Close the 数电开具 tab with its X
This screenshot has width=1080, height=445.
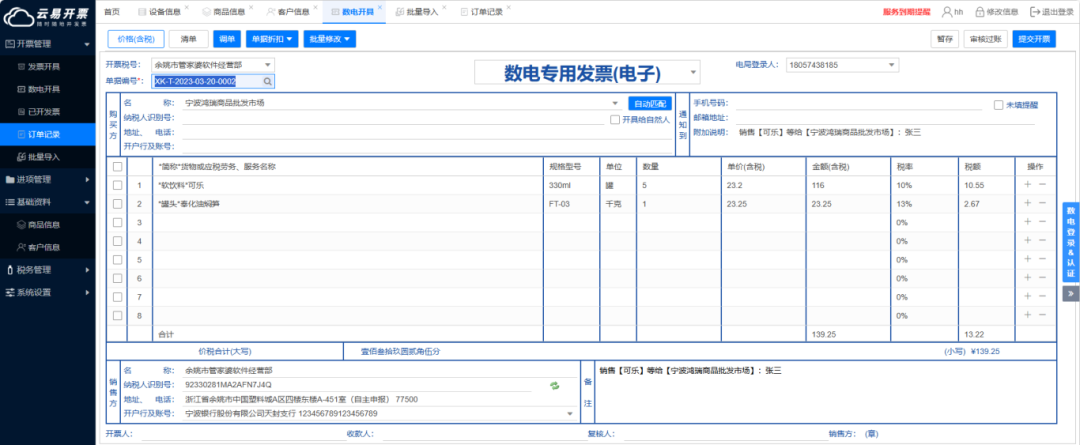tap(380, 7)
